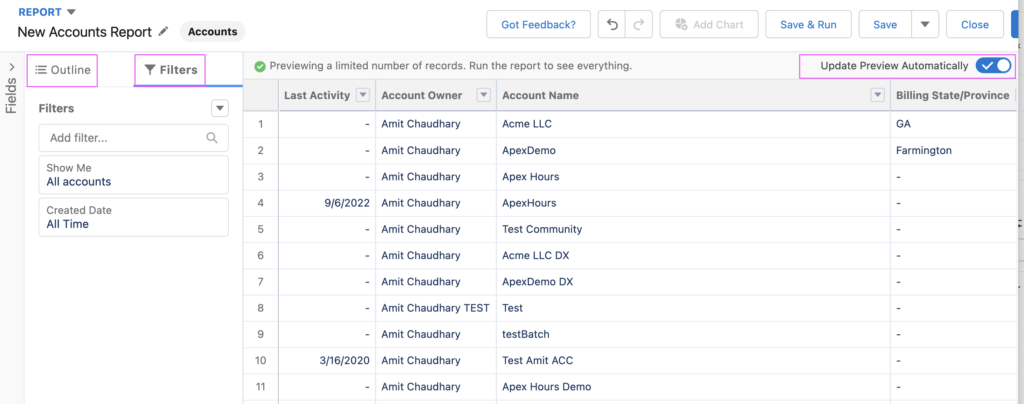Open the Show Me All accounts filter
This screenshot has height=404, width=1024.
click(133, 174)
